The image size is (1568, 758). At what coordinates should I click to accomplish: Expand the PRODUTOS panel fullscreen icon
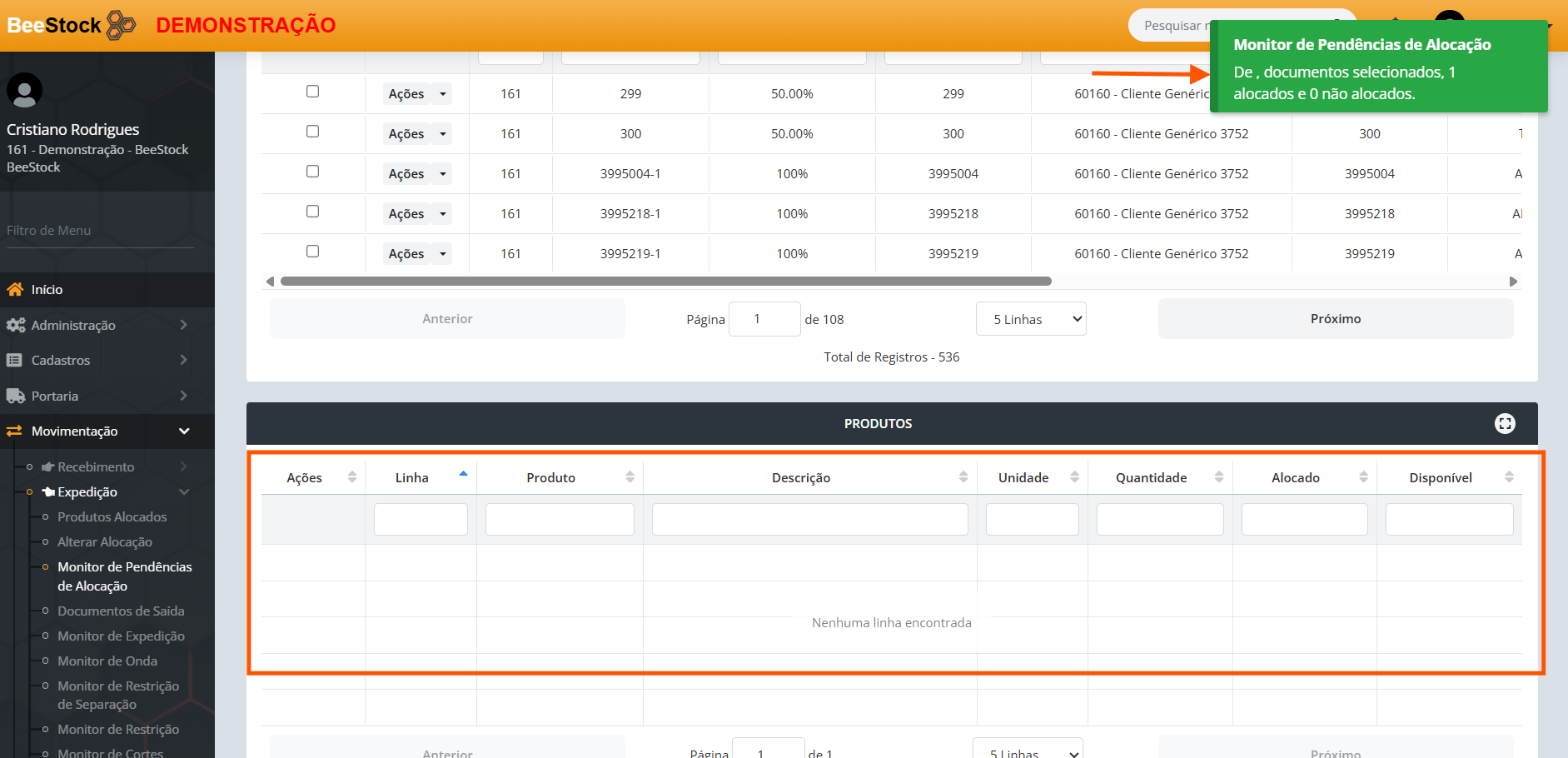coord(1504,423)
